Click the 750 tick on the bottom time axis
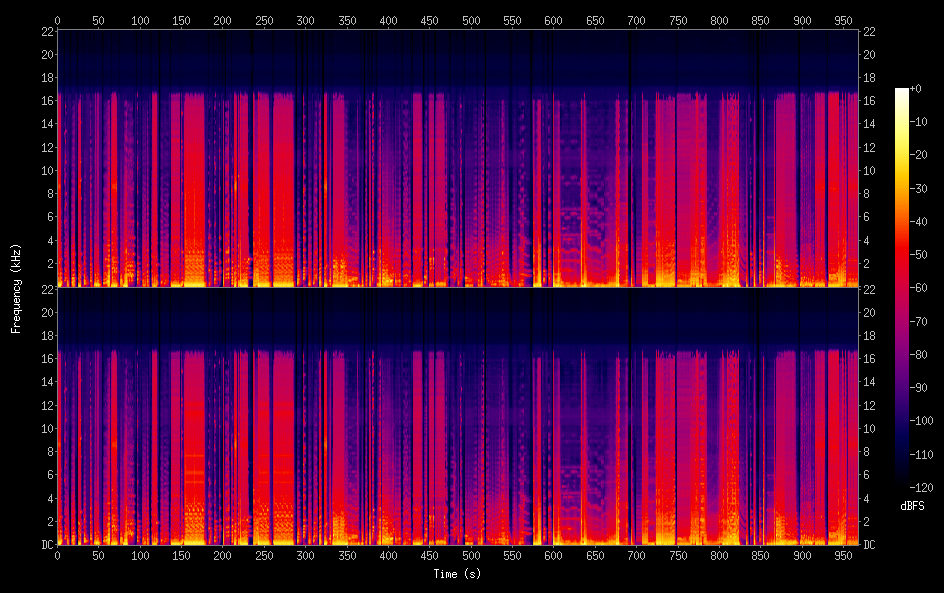This screenshot has height=593, width=944. click(677, 555)
